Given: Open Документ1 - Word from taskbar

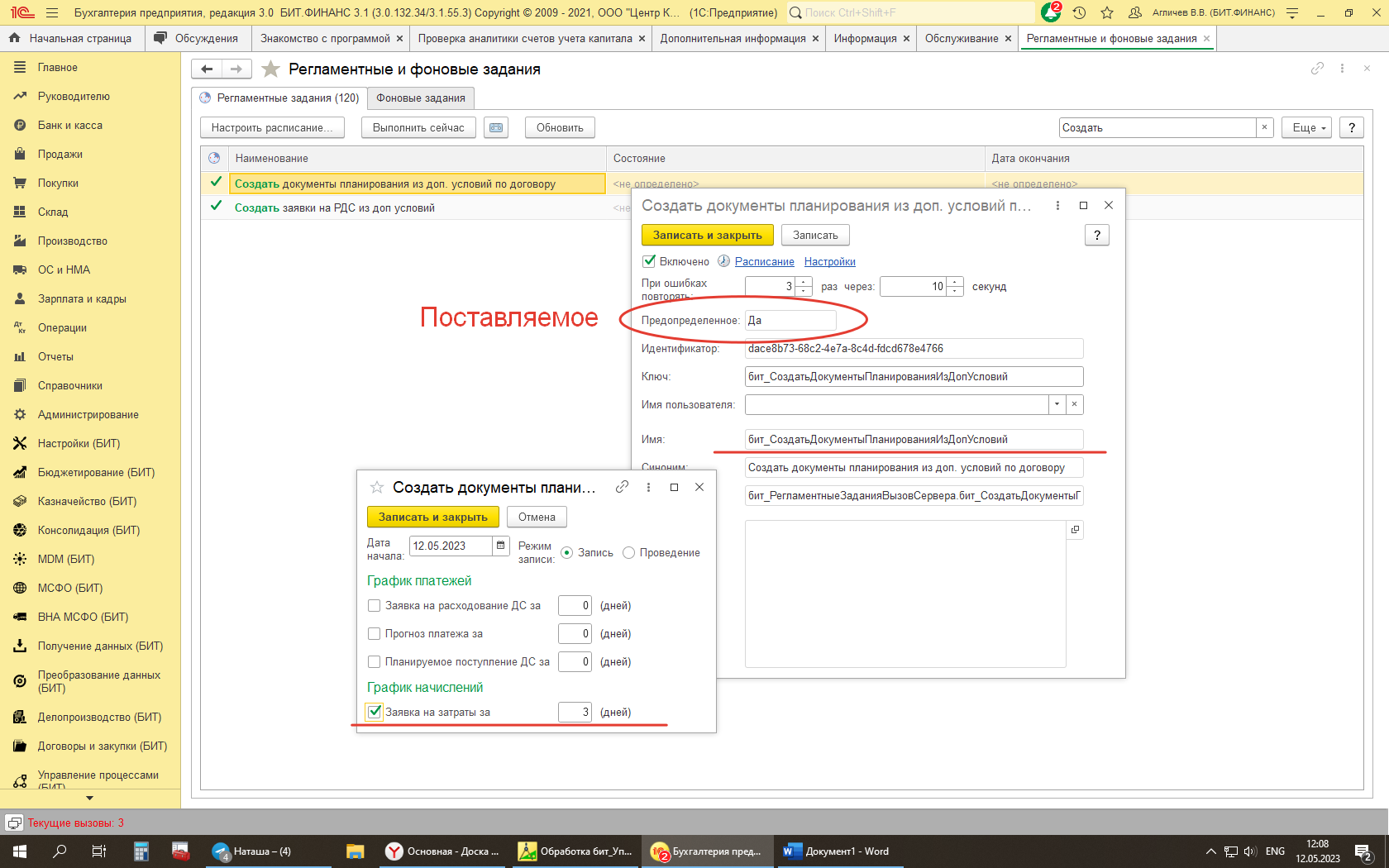Looking at the screenshot, I should (838, 851).
